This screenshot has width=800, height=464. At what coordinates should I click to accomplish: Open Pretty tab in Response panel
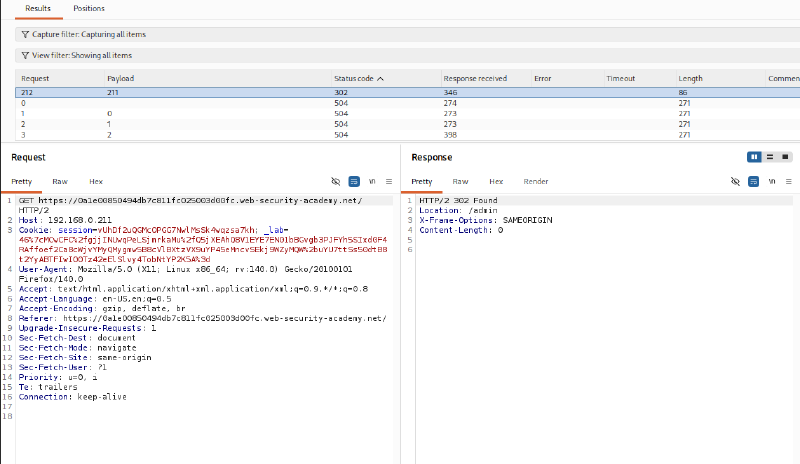[x=421, y=181]
